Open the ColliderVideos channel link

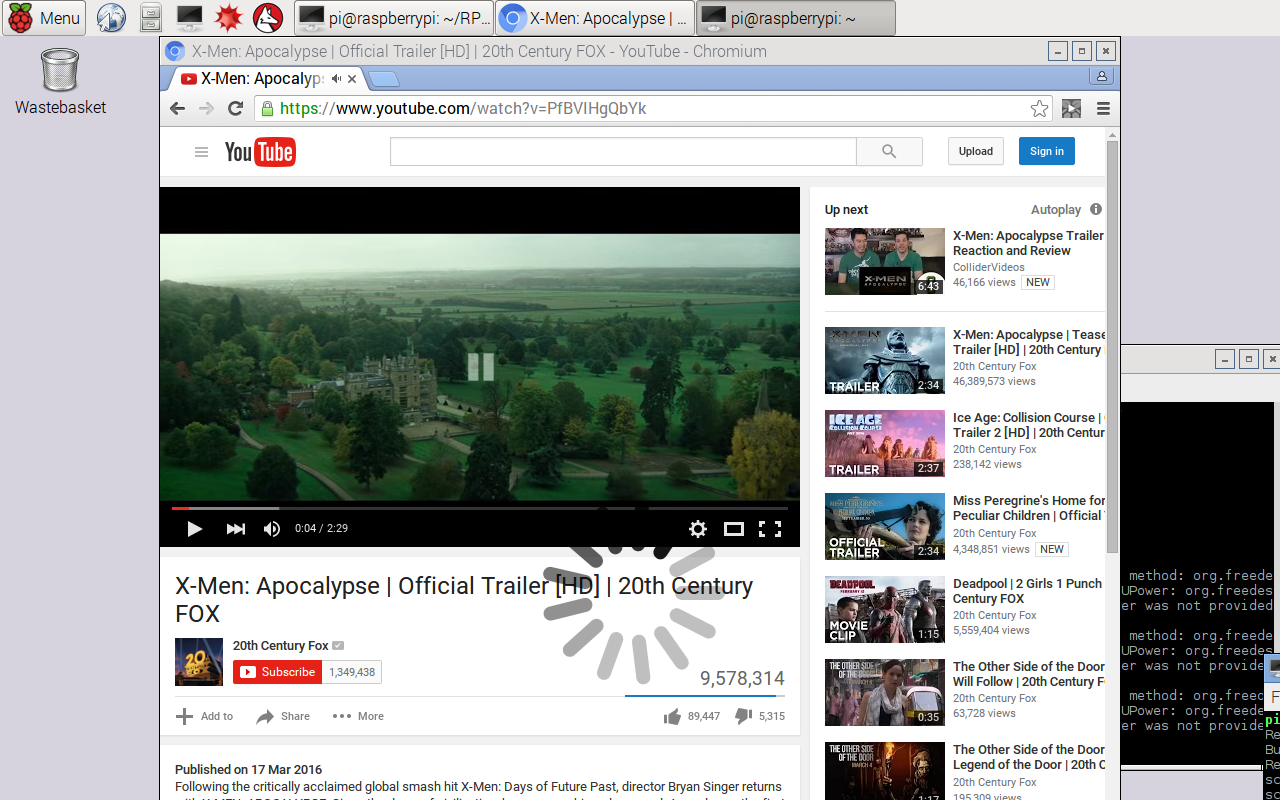[989, 267]
